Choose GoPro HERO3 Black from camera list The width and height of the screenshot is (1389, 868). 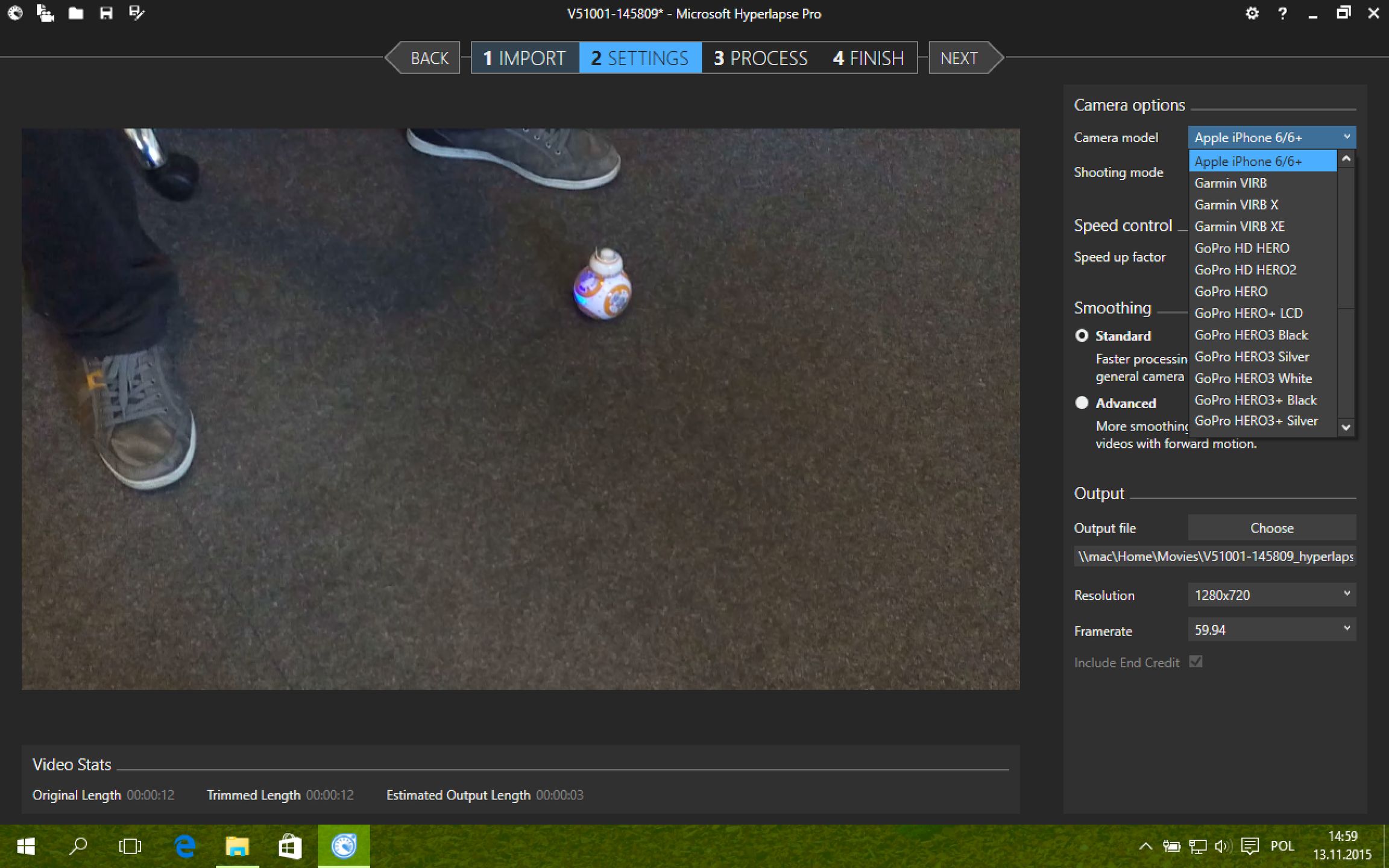(x=1251, y=335)
